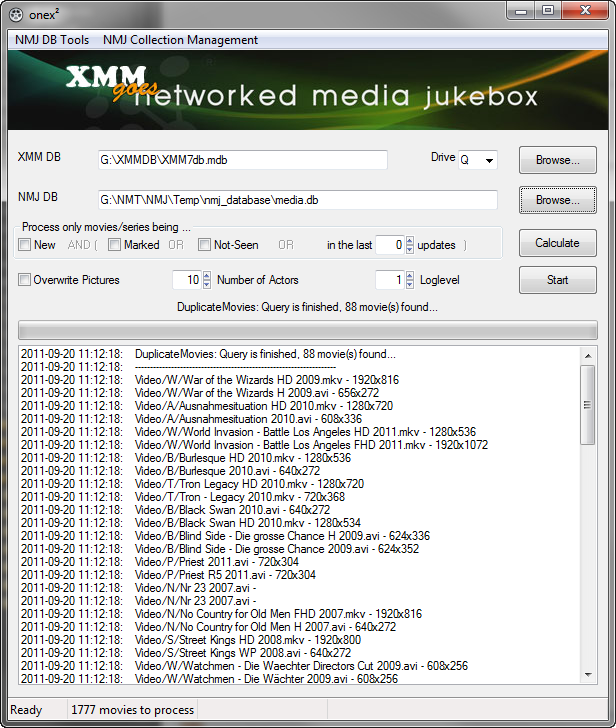Close the onex window

point(585,10)
